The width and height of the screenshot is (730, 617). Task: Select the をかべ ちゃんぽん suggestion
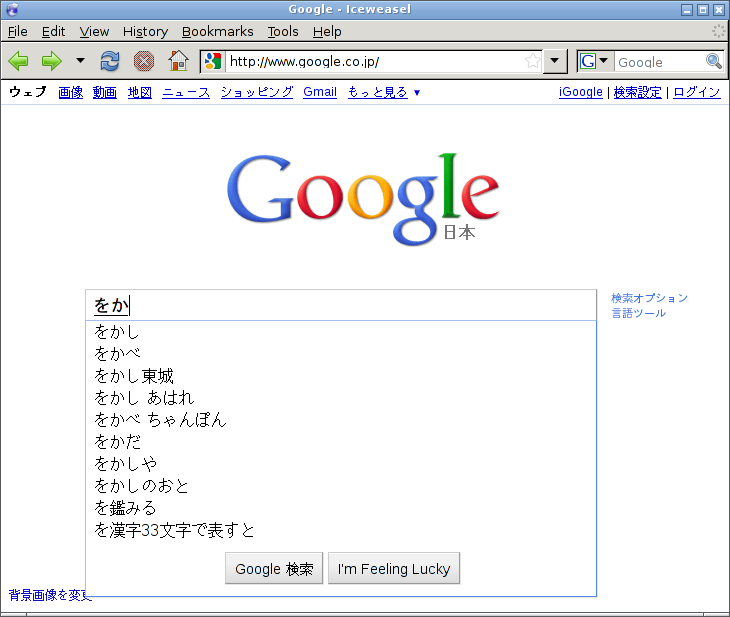[341, 420]
